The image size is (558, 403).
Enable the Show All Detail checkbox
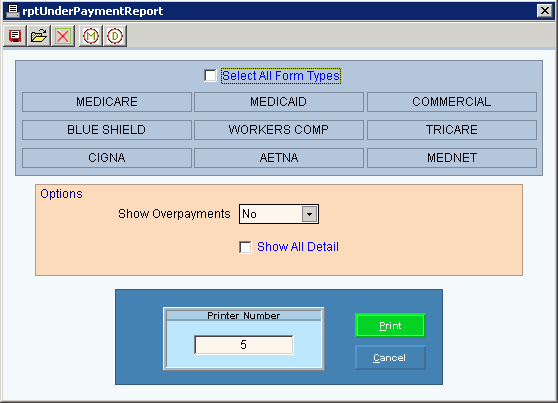pyautogui.click(x=245, y=247)
